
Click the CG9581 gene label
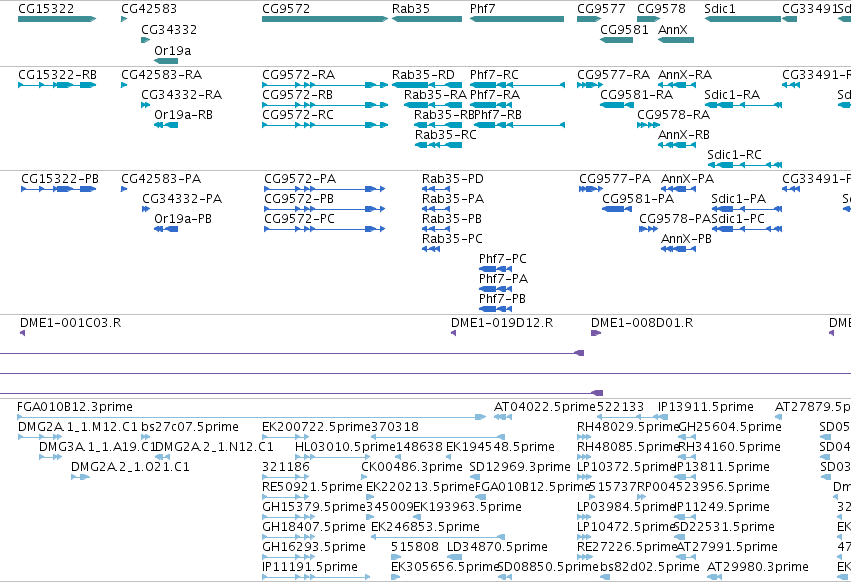(x=624, y=29)
